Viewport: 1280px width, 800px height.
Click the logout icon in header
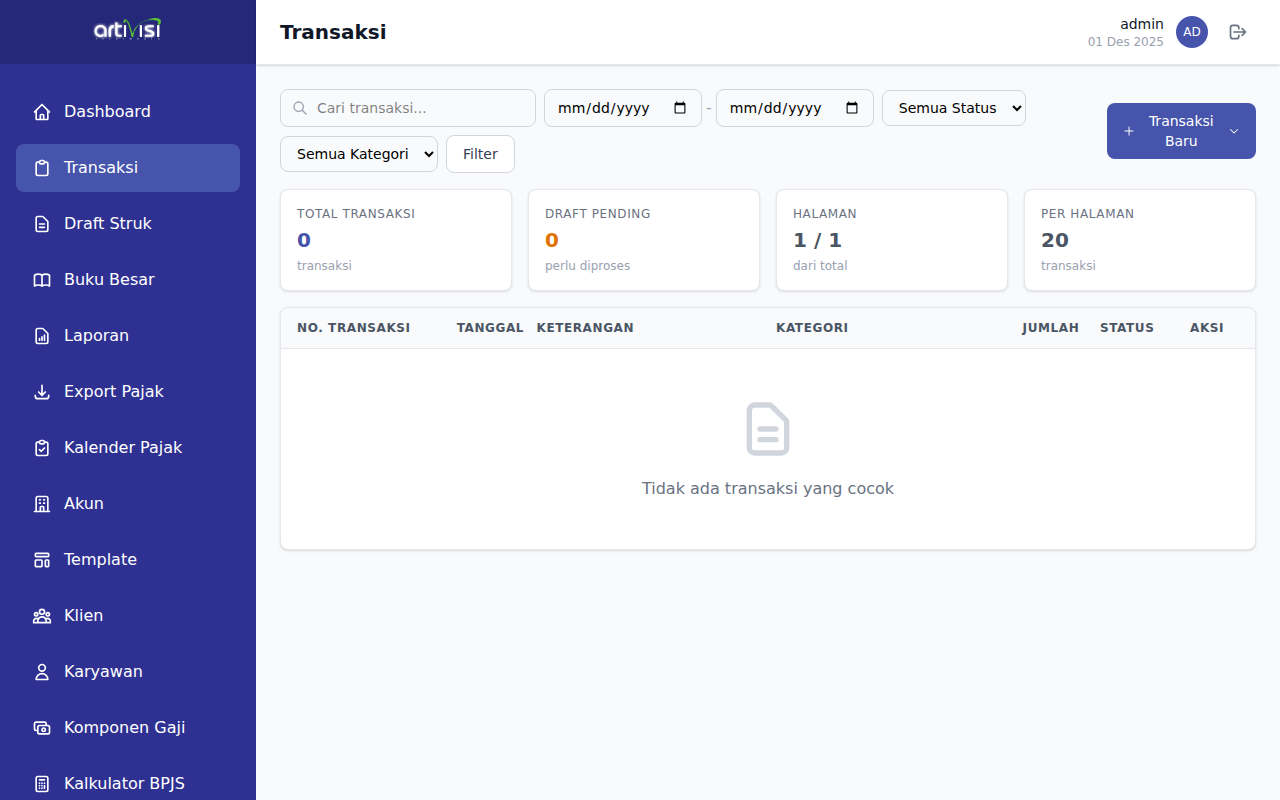point(1237,32)
